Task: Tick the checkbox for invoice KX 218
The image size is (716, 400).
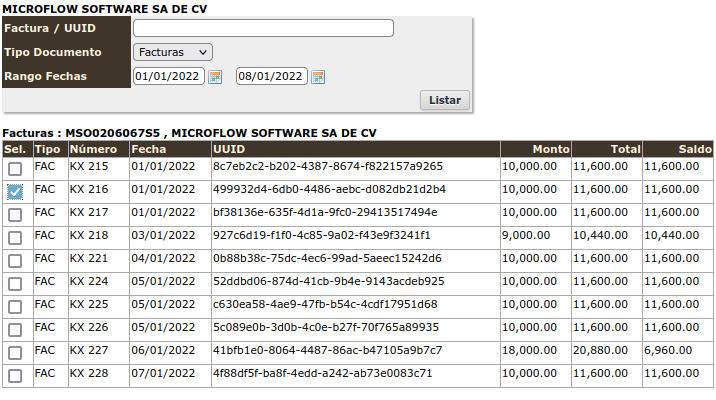Action: point(15,237)
